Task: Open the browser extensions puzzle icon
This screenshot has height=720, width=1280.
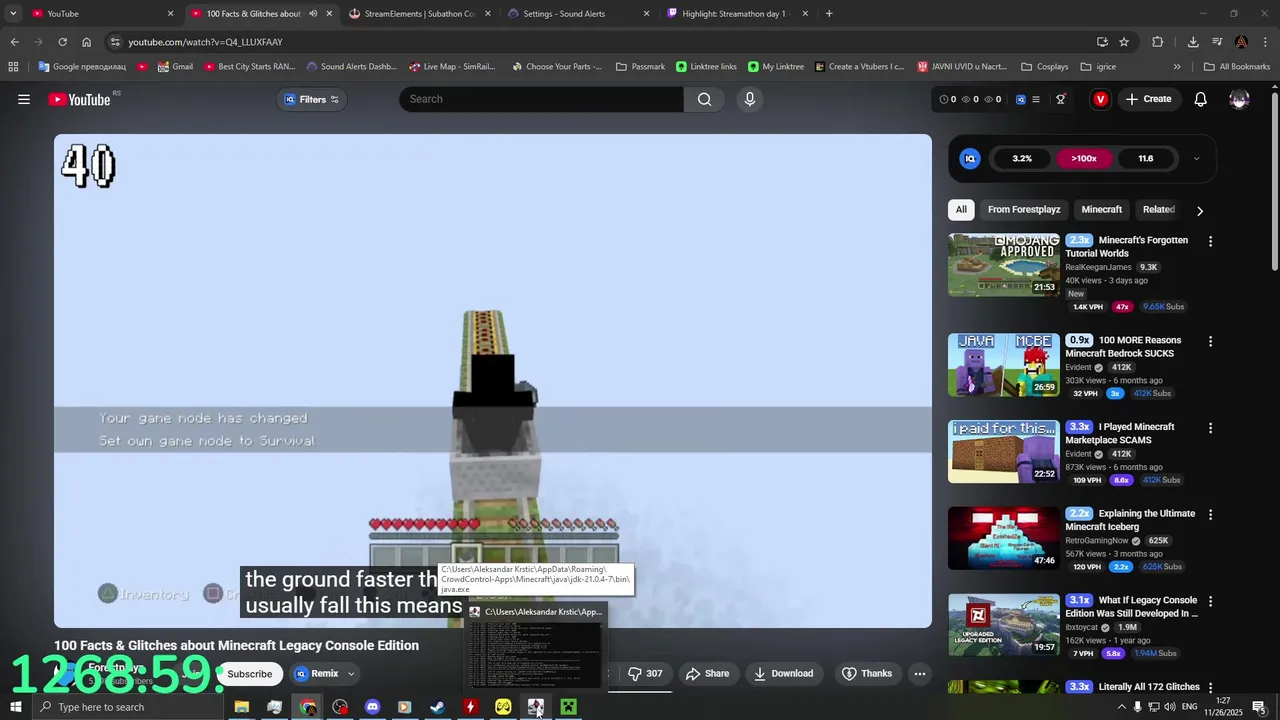Action: click(x=1158, y=42)
